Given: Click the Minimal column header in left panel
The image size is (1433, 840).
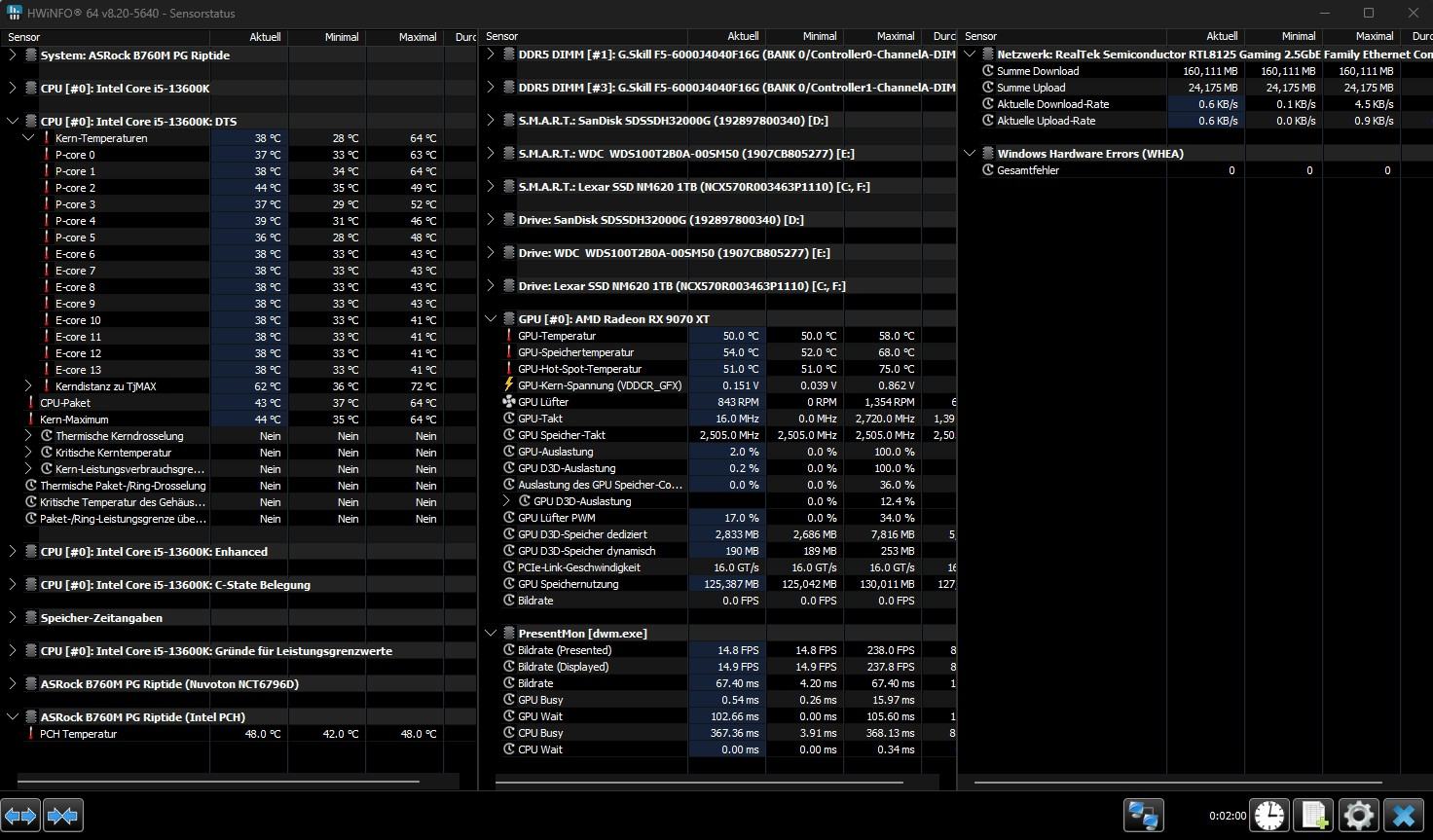Looking at the screenshot, I should coord(326,37).
